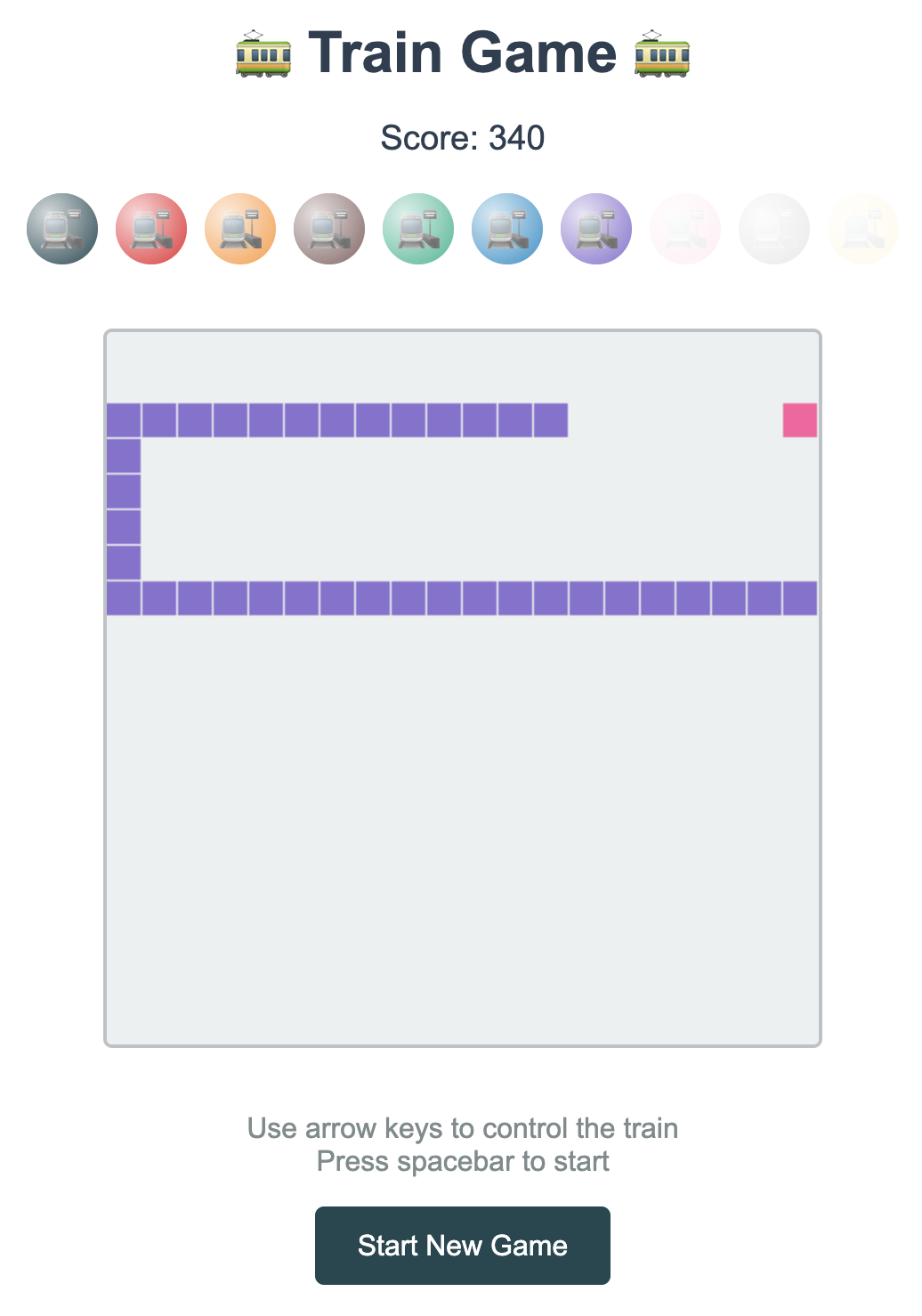
Task: Click the train's head segment facing the pink square
Action: coord(551,420)
